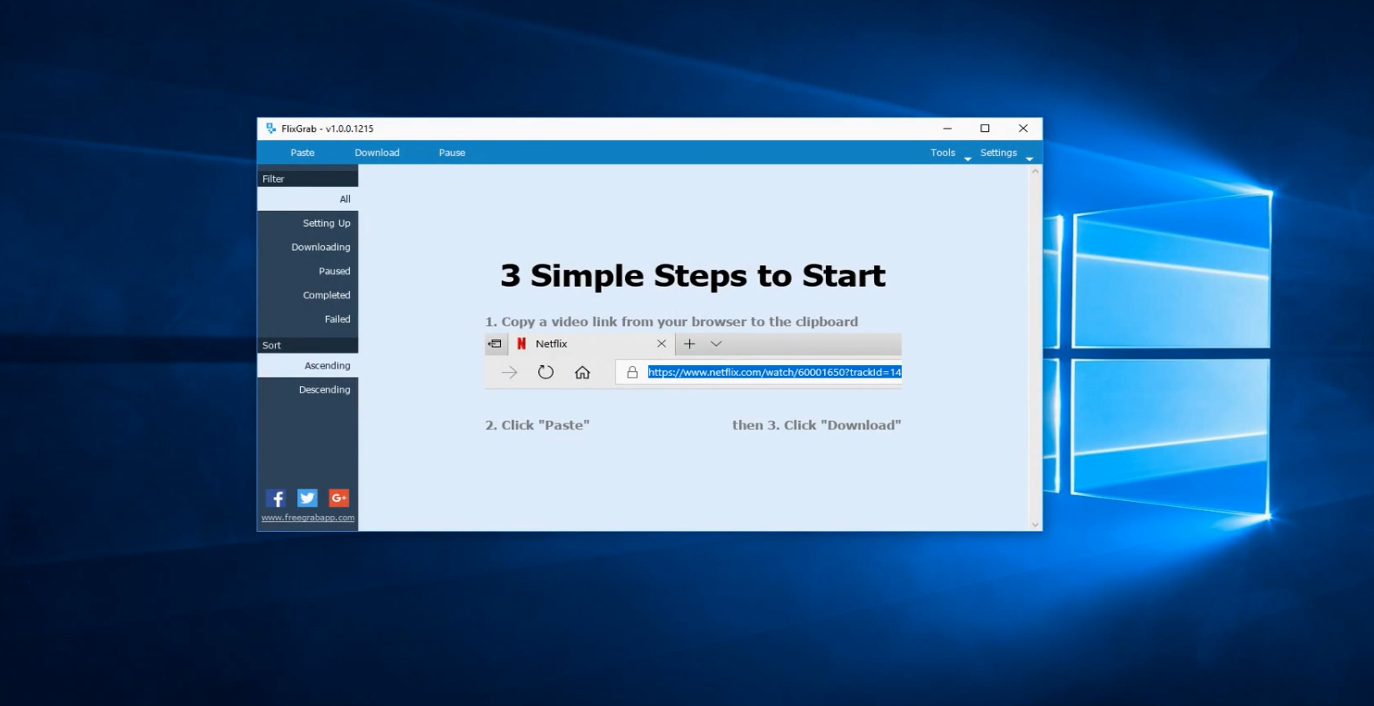Click the home icon in the tutorial image
Screen dimensions: 1374x706
pos(582,373)
